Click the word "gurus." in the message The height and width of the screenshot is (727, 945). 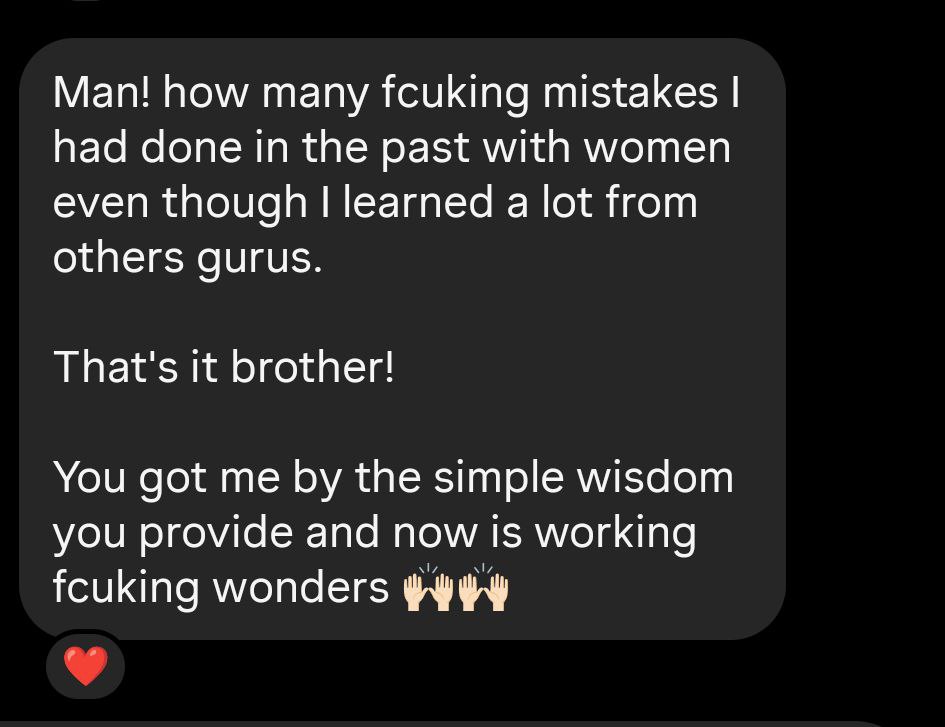(260, 258)
